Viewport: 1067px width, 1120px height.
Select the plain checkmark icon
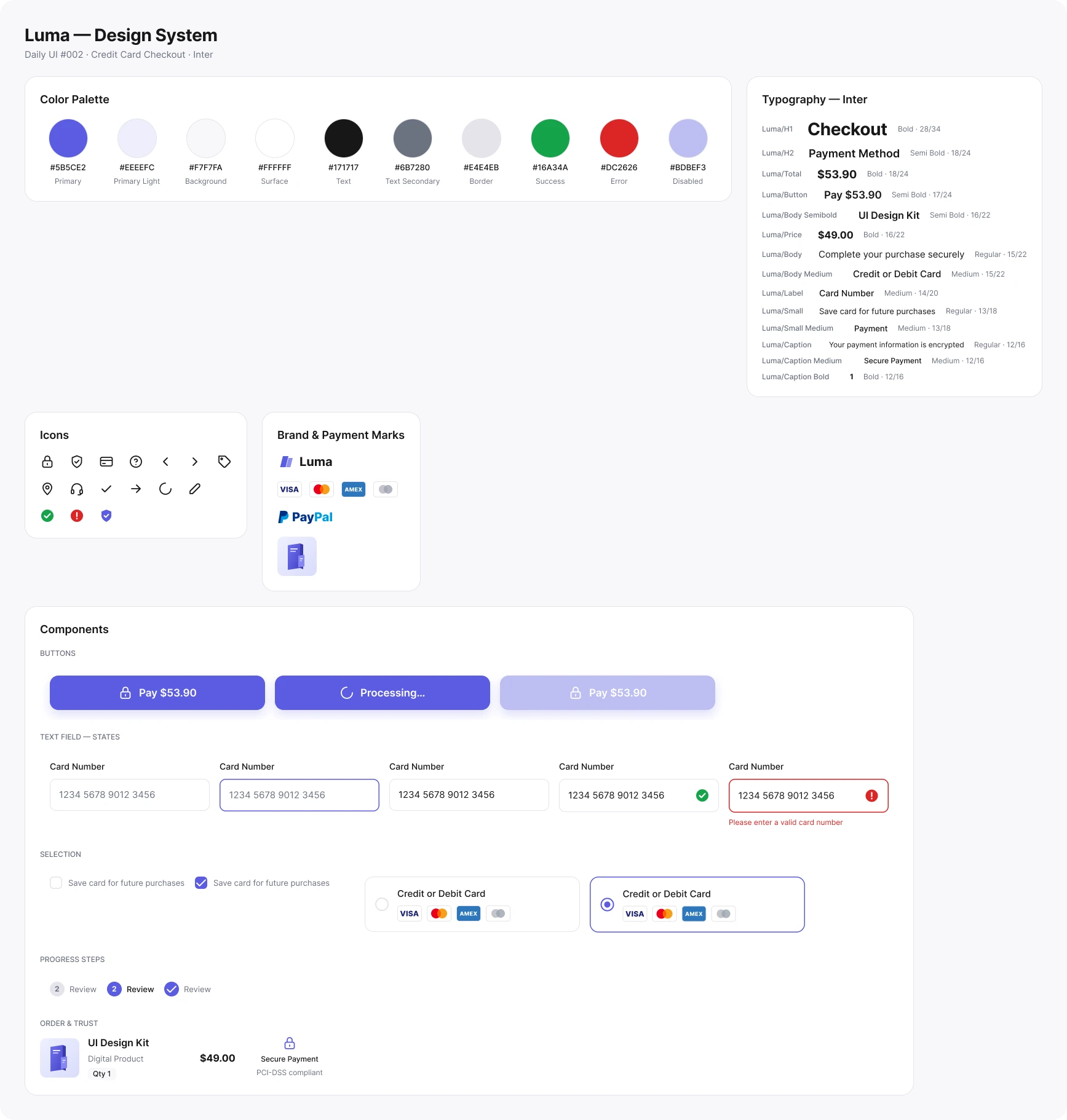[106, 489]
